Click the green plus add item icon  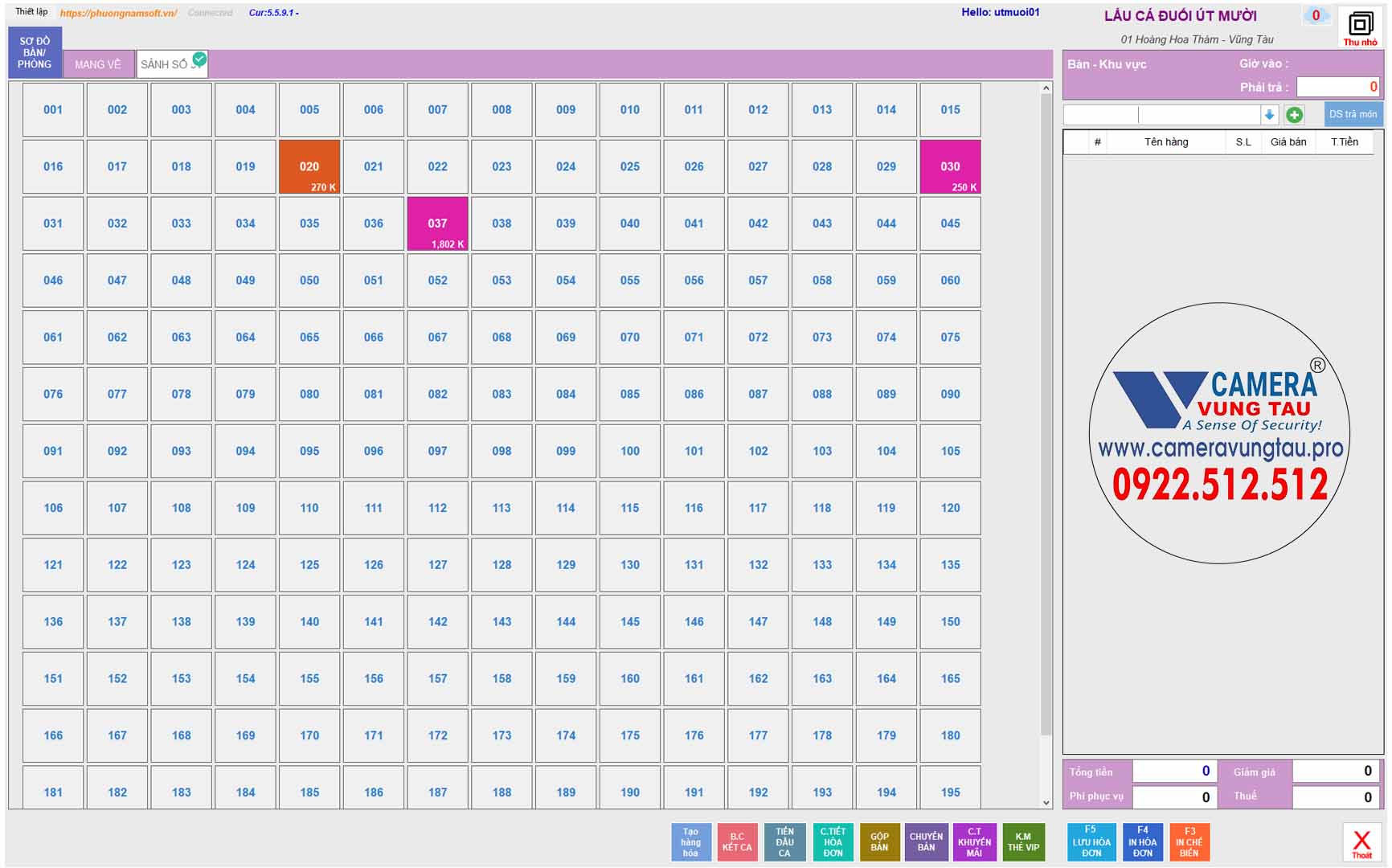(1294, 115)
